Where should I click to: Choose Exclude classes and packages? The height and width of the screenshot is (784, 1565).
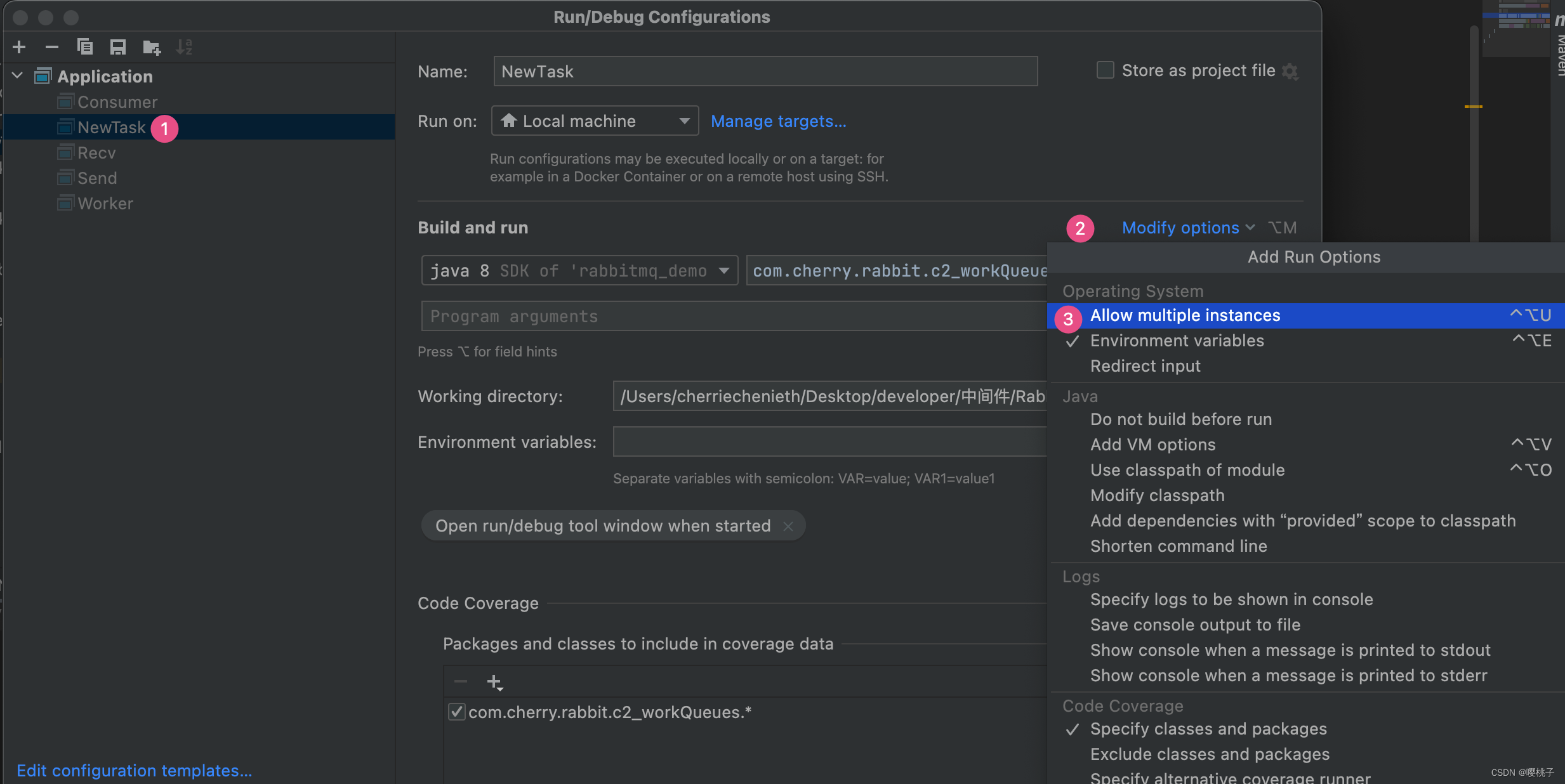point(1305,755)
